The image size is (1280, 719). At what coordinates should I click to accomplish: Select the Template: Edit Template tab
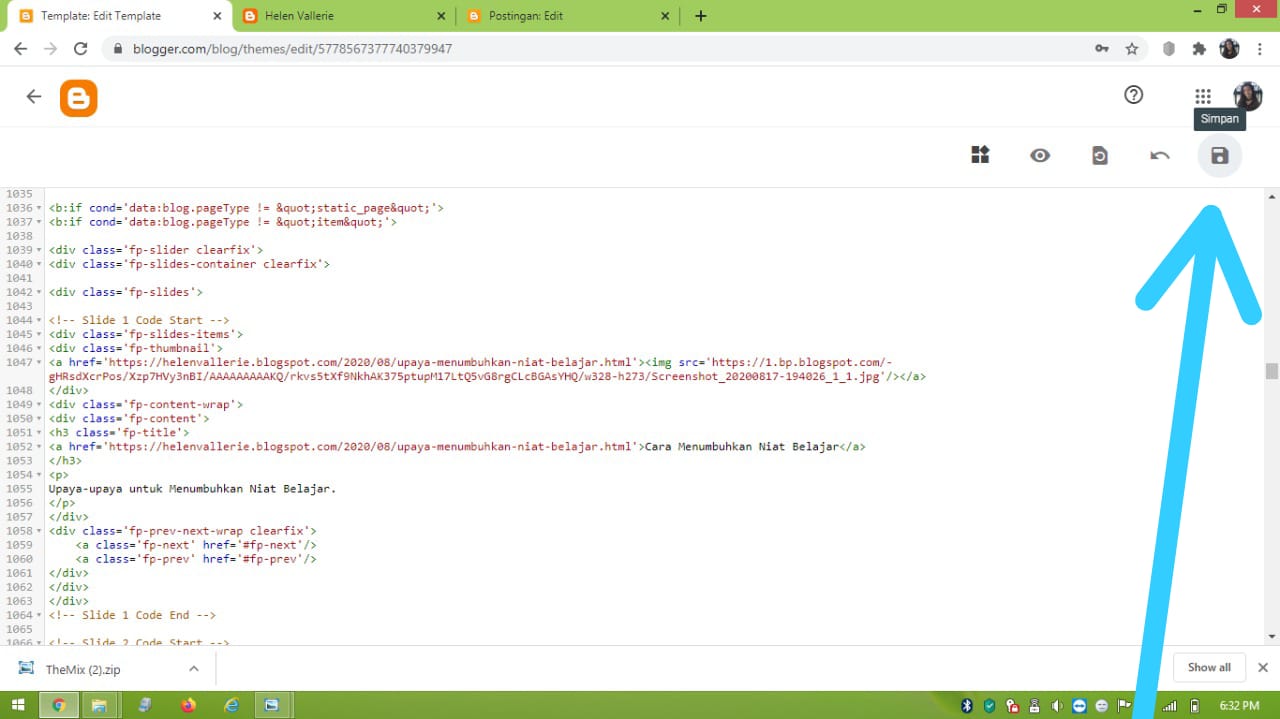click(118, 16)
